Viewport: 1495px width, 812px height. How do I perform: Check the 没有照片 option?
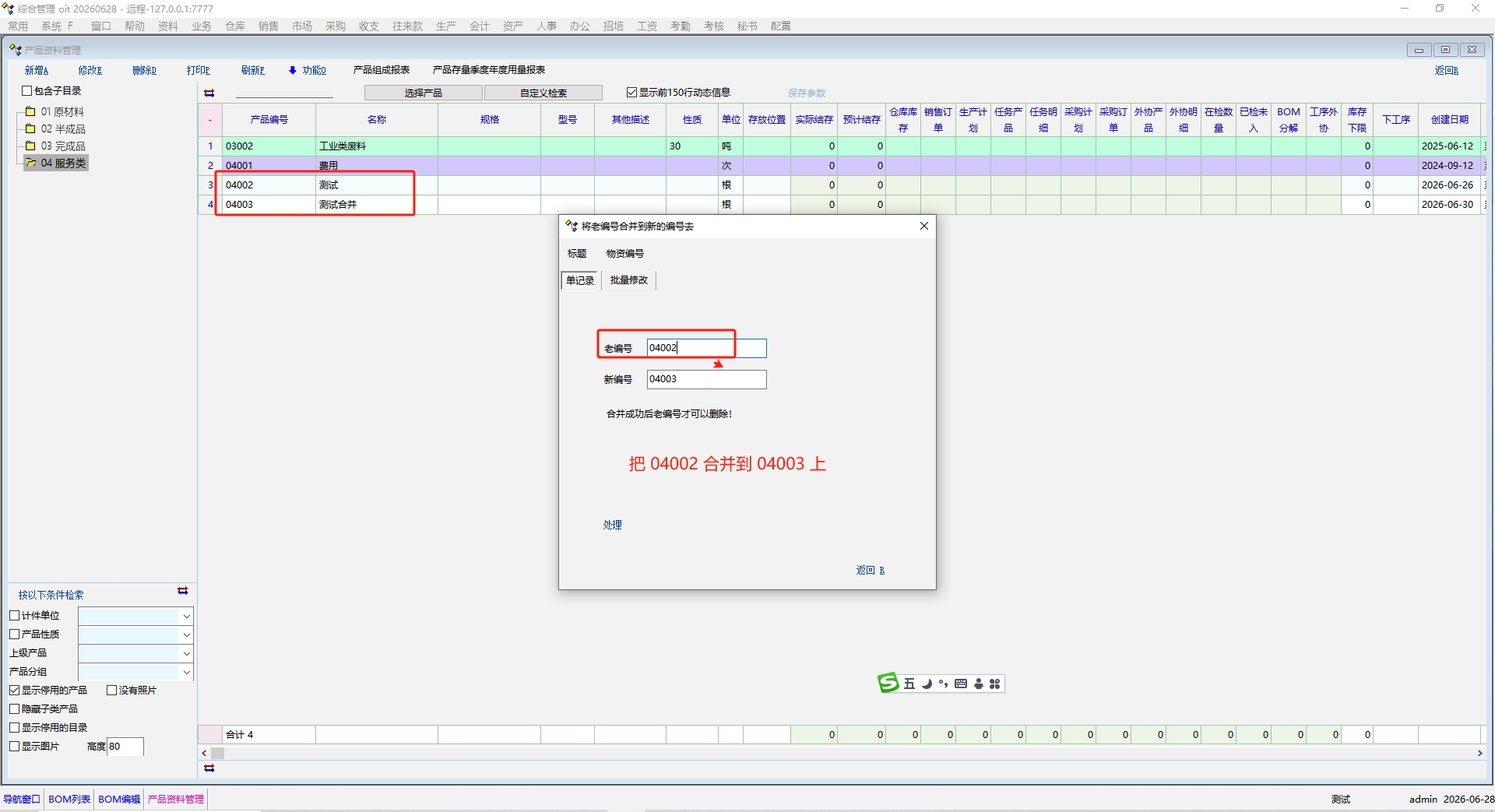111,691
